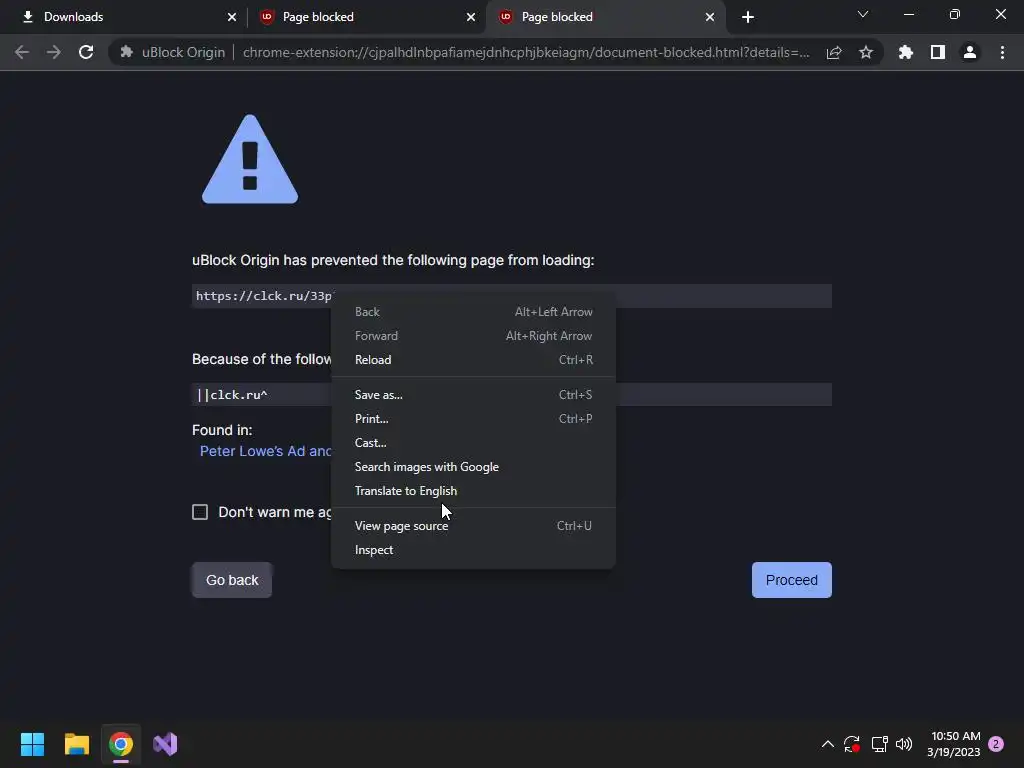
Task: Switch to the middle Page blocked tab
Action: tap(366, 17)
